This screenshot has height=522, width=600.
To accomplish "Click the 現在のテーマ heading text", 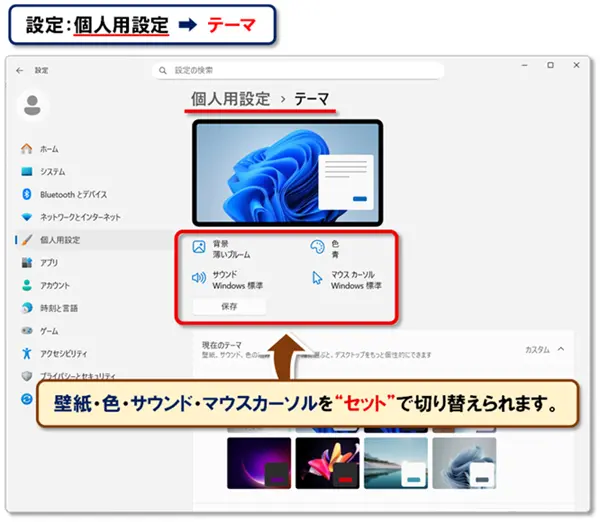I will tap(222, 345).
